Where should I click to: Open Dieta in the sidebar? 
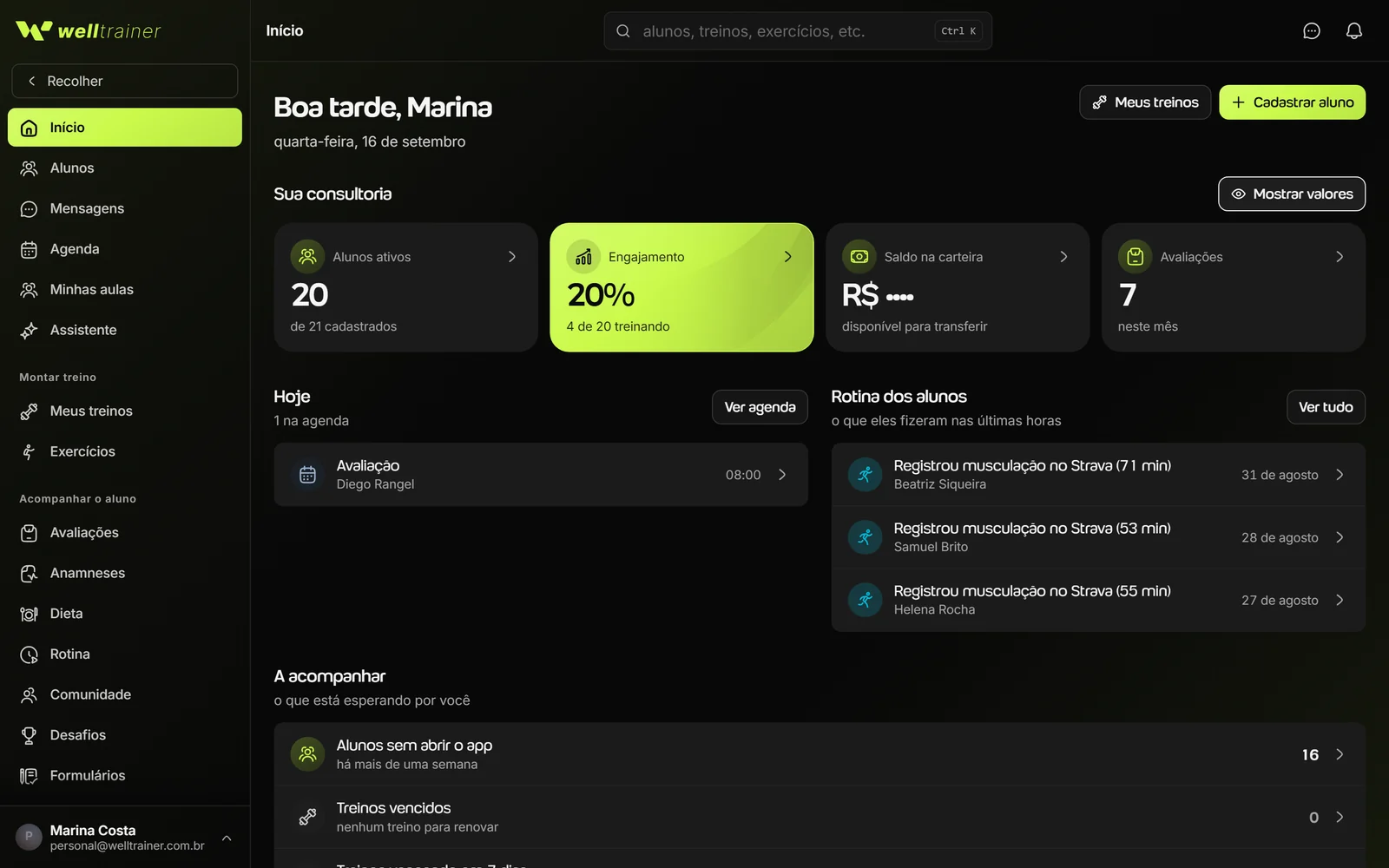pos(125,614)
